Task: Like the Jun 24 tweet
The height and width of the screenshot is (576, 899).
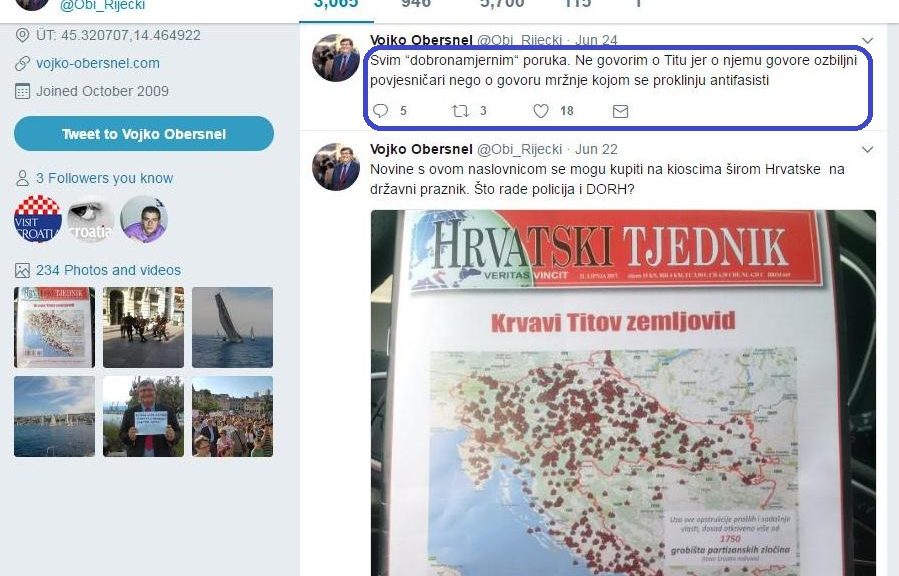Action: pos(541,111)
